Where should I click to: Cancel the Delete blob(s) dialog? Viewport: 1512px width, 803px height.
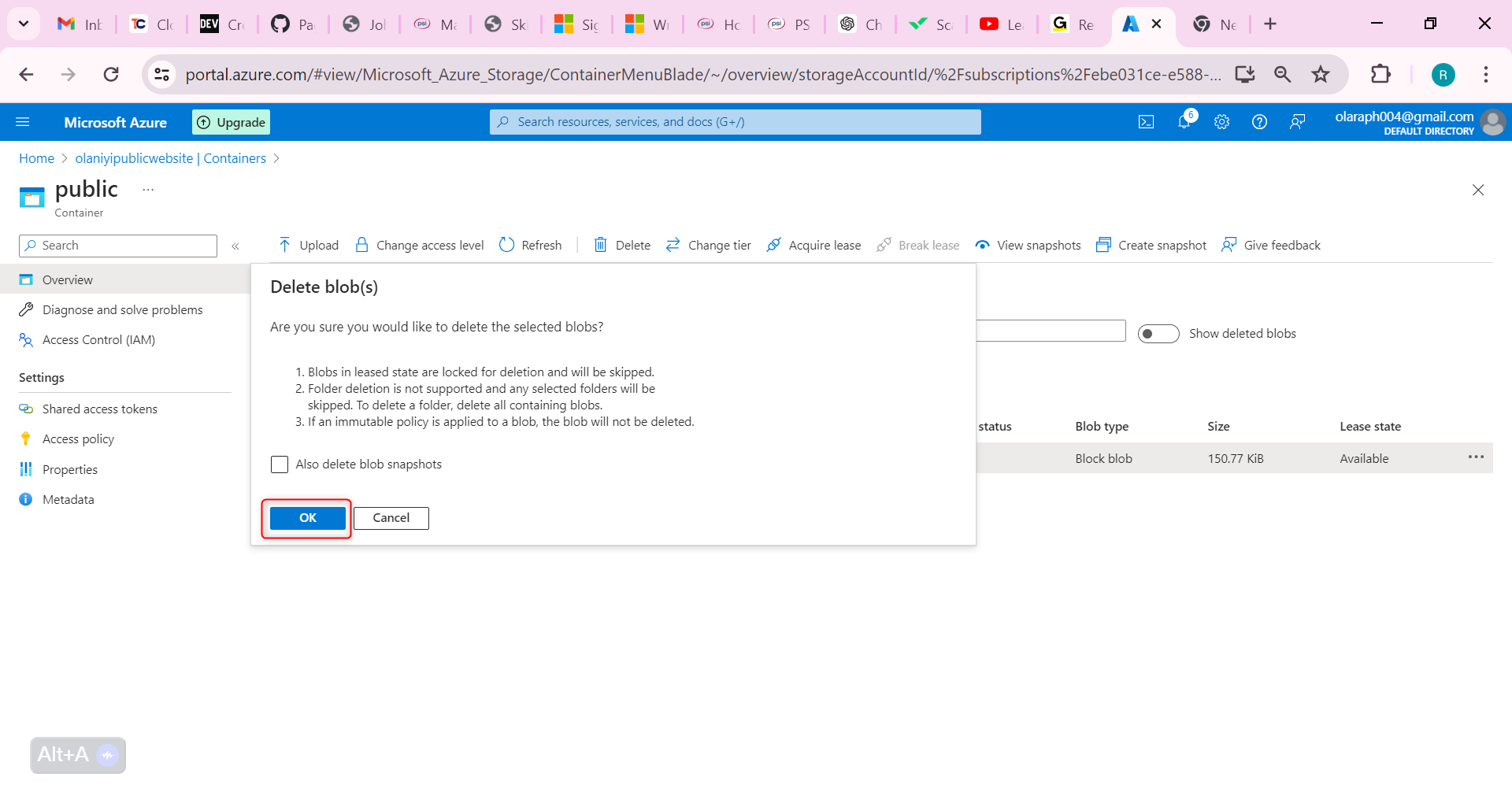click(391, 518)
